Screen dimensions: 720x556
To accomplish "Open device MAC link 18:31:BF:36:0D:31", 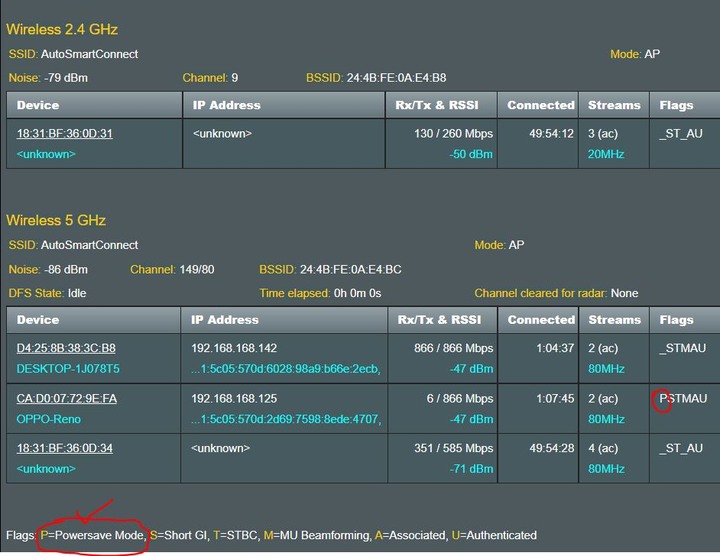I will point(64,134).
